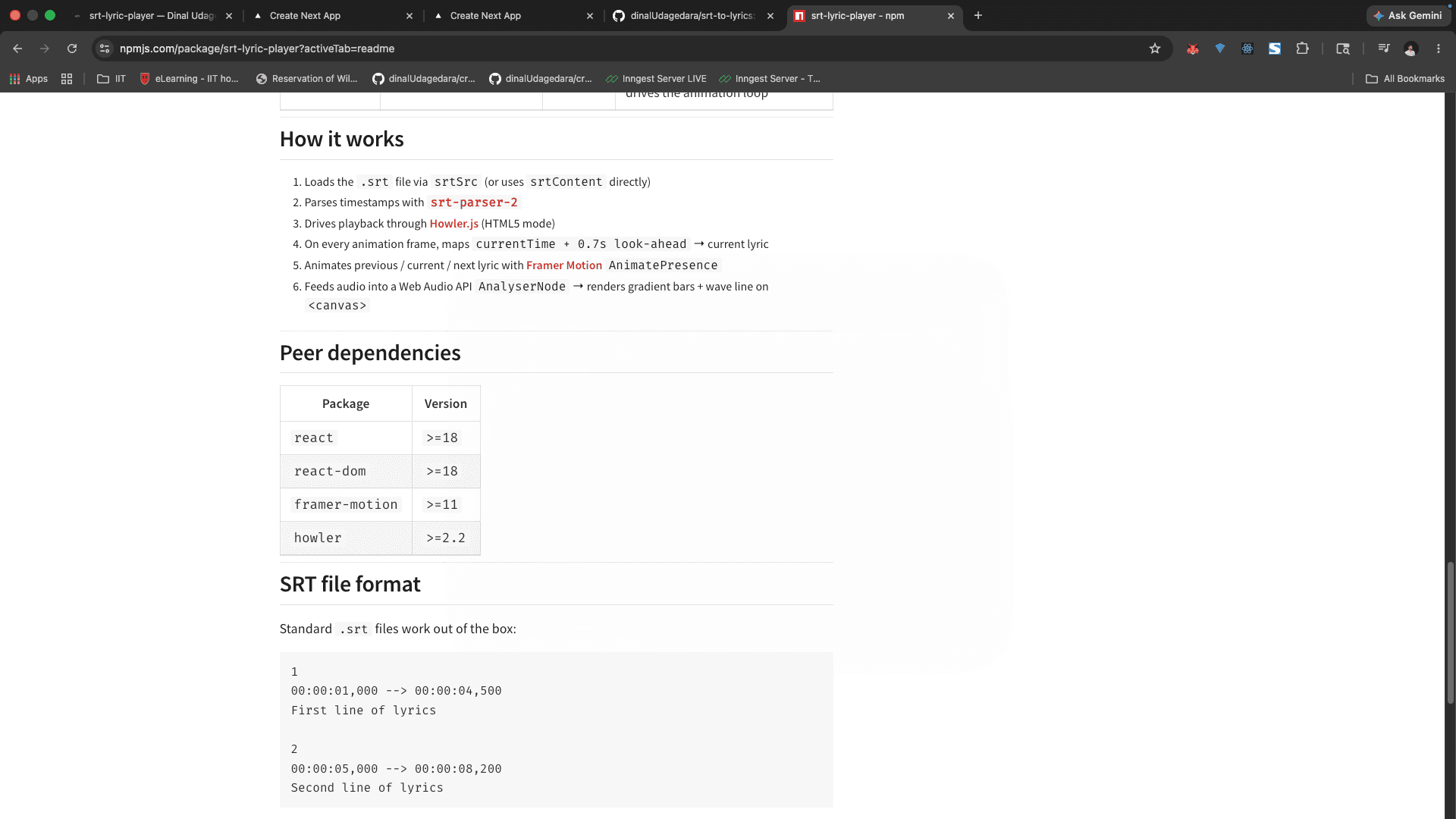This screenshot has height=819, width=1456.
Task: Click timestamp '00:00:05,000 --> 00:00:08,200'
Action: 397,769
